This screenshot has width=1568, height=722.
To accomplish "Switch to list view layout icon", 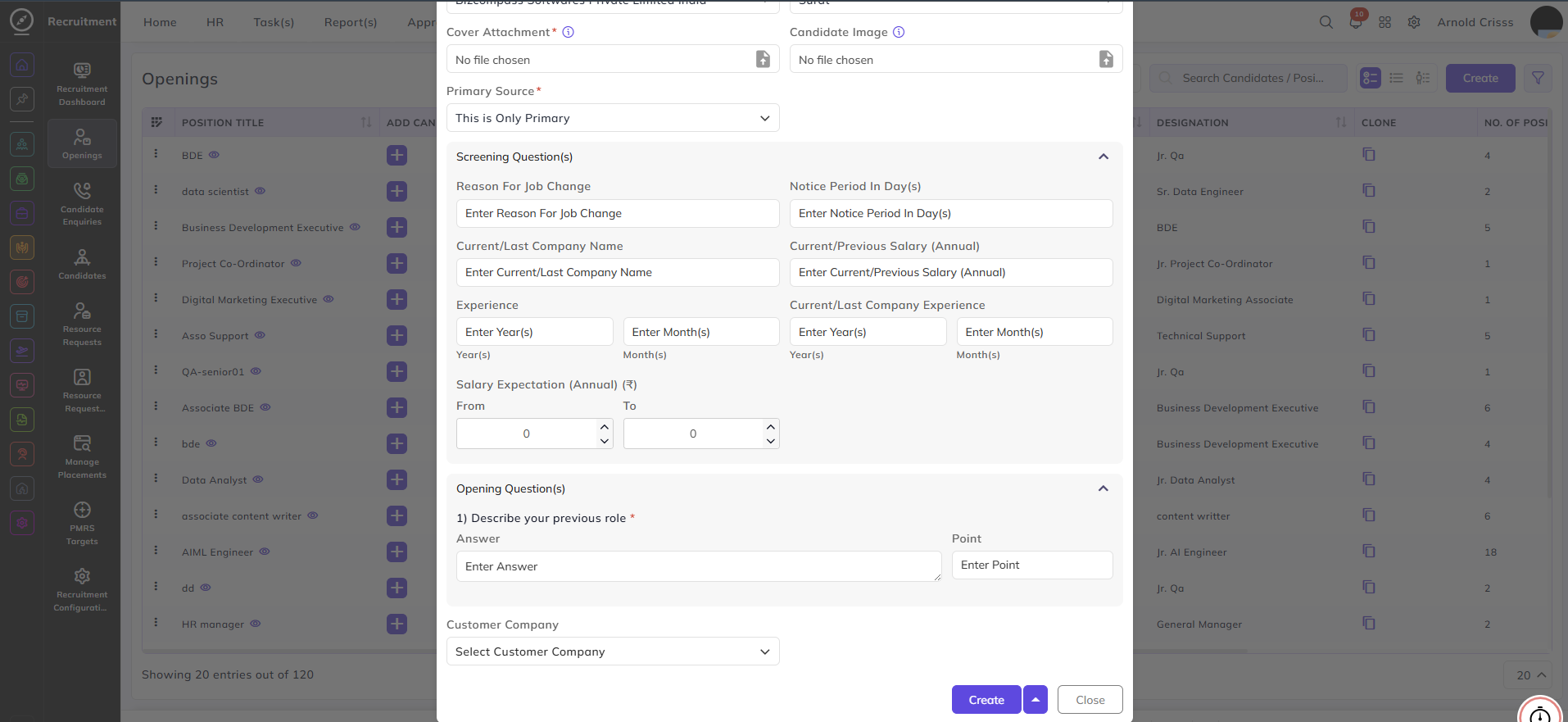I will (1397, 78).
